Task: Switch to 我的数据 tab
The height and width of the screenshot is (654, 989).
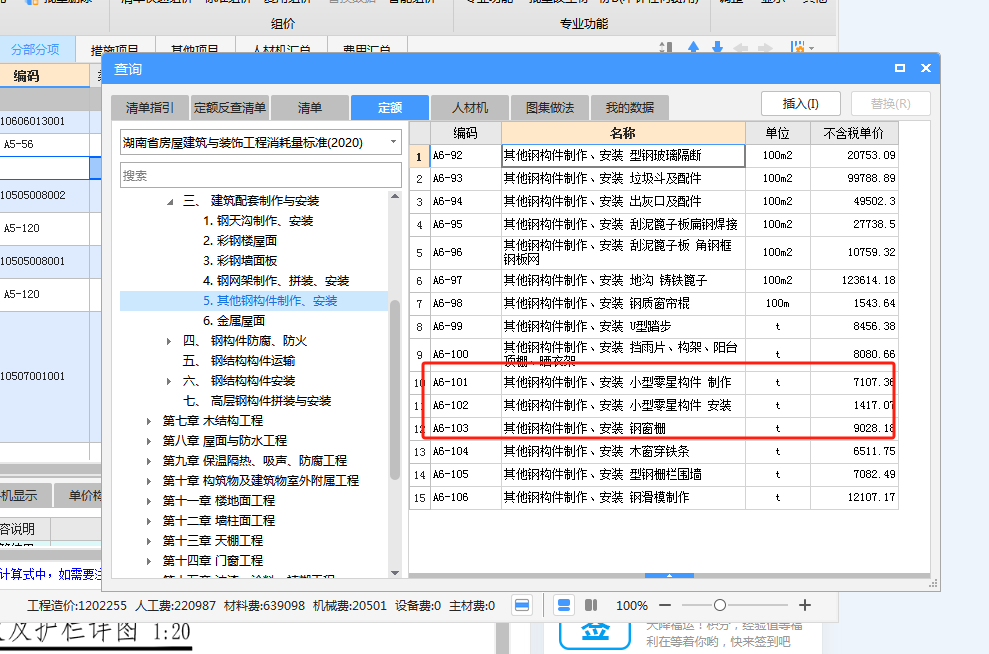Action: click(630, 108)
